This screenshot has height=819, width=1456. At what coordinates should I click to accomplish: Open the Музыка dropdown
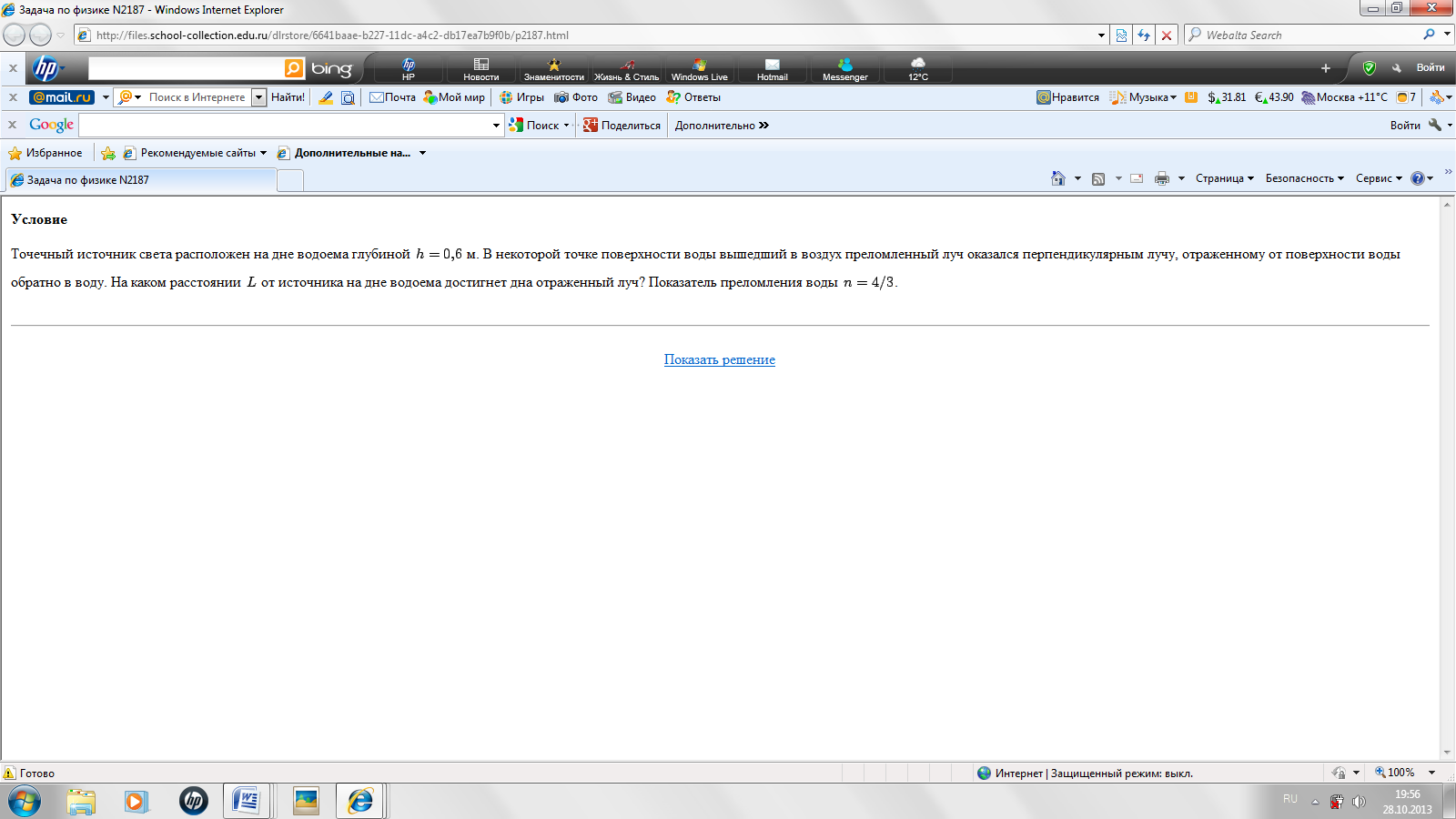tap(1143, 97)
